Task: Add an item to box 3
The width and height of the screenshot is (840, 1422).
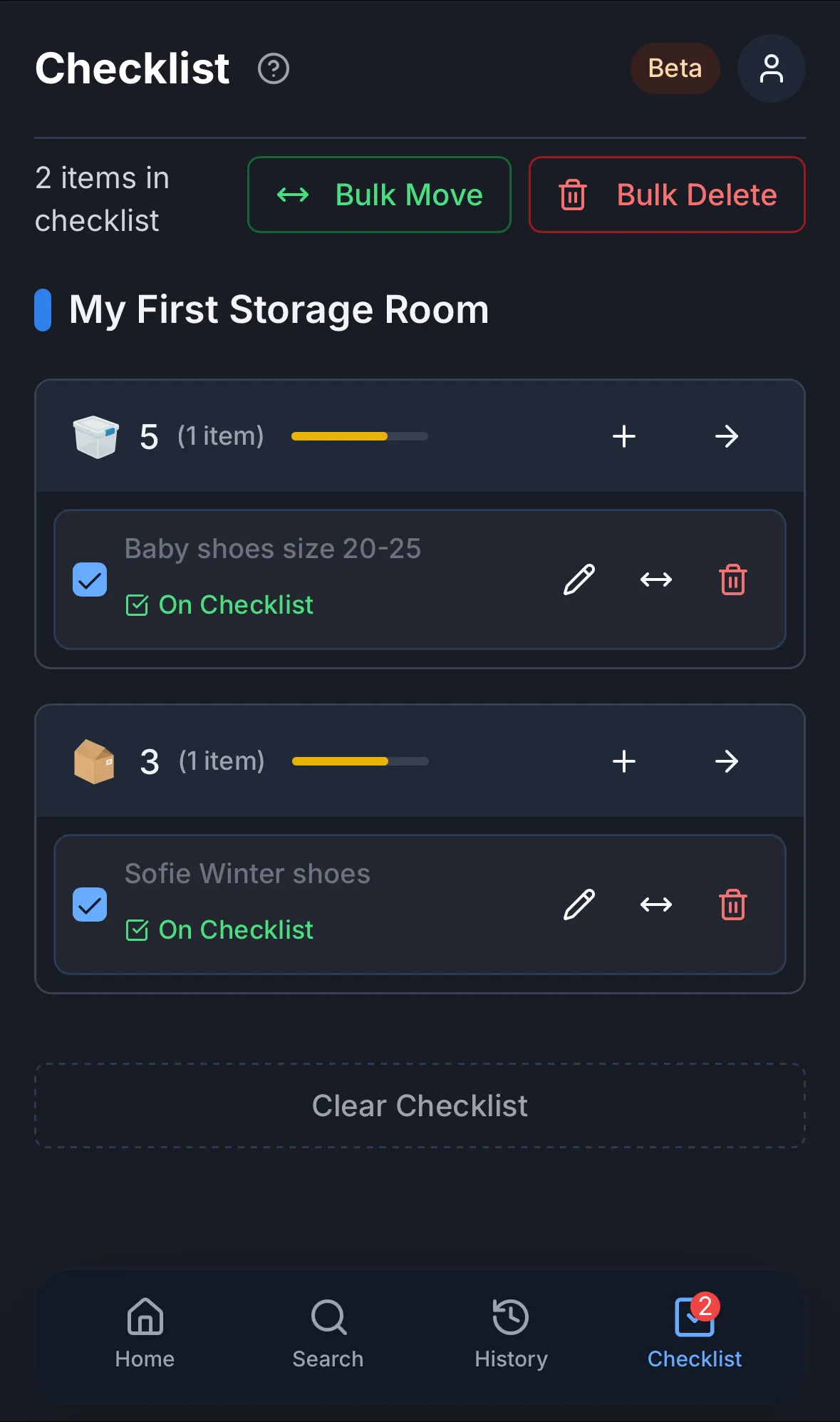Action: pos(624,761)
